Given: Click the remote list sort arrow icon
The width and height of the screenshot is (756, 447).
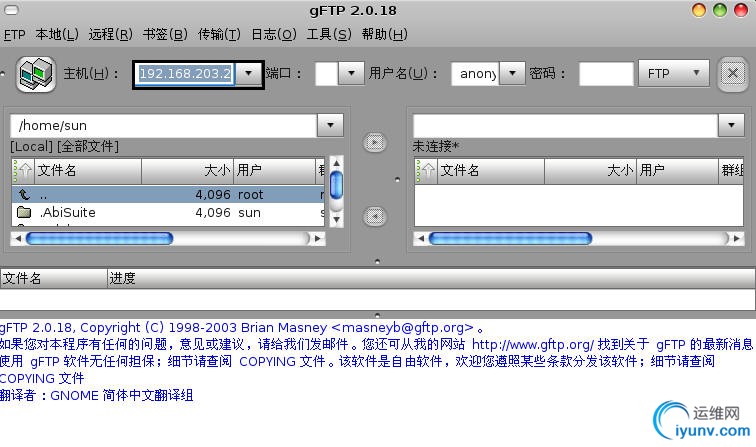Looking at the screenshot, I should [x=426, y=170].
